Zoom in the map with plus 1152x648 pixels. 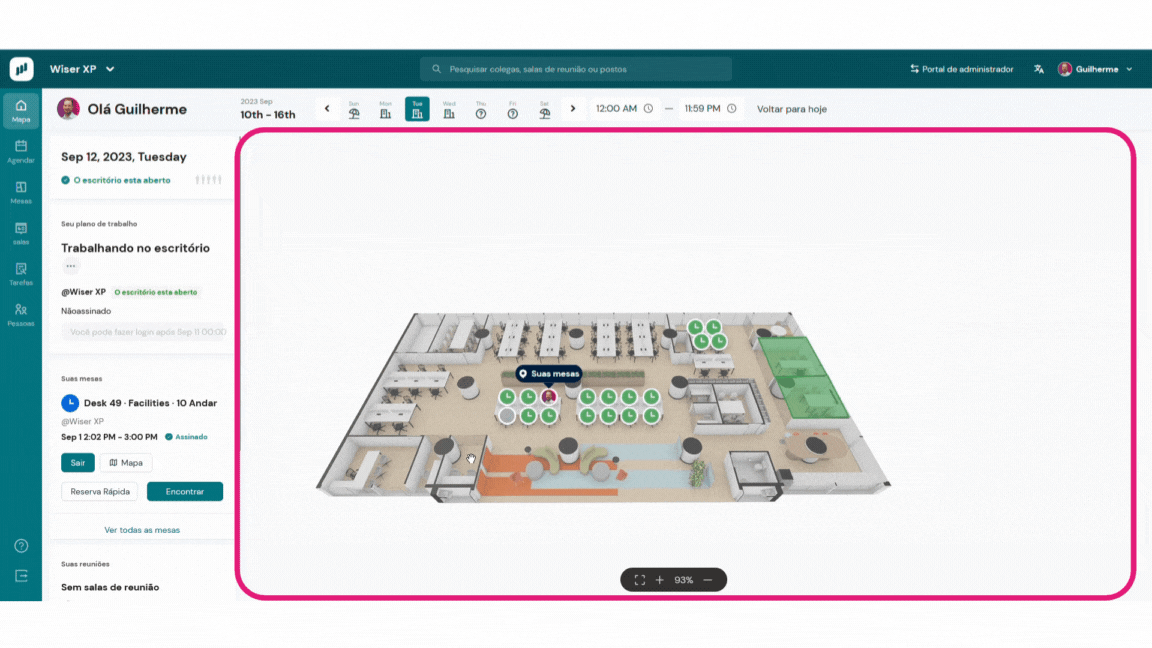point(660,580)
